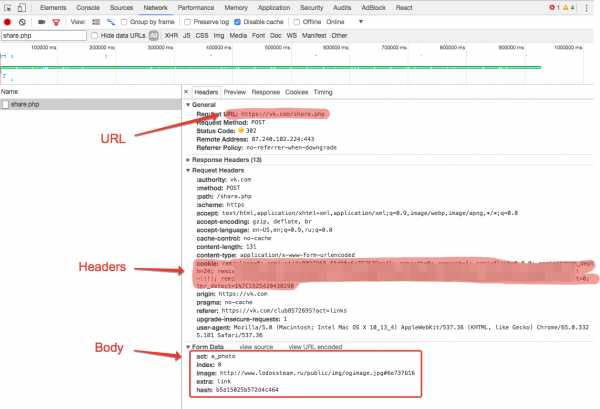
Task: Select the All filter type button
Action: pyautogui.click(x=153, y=36)
